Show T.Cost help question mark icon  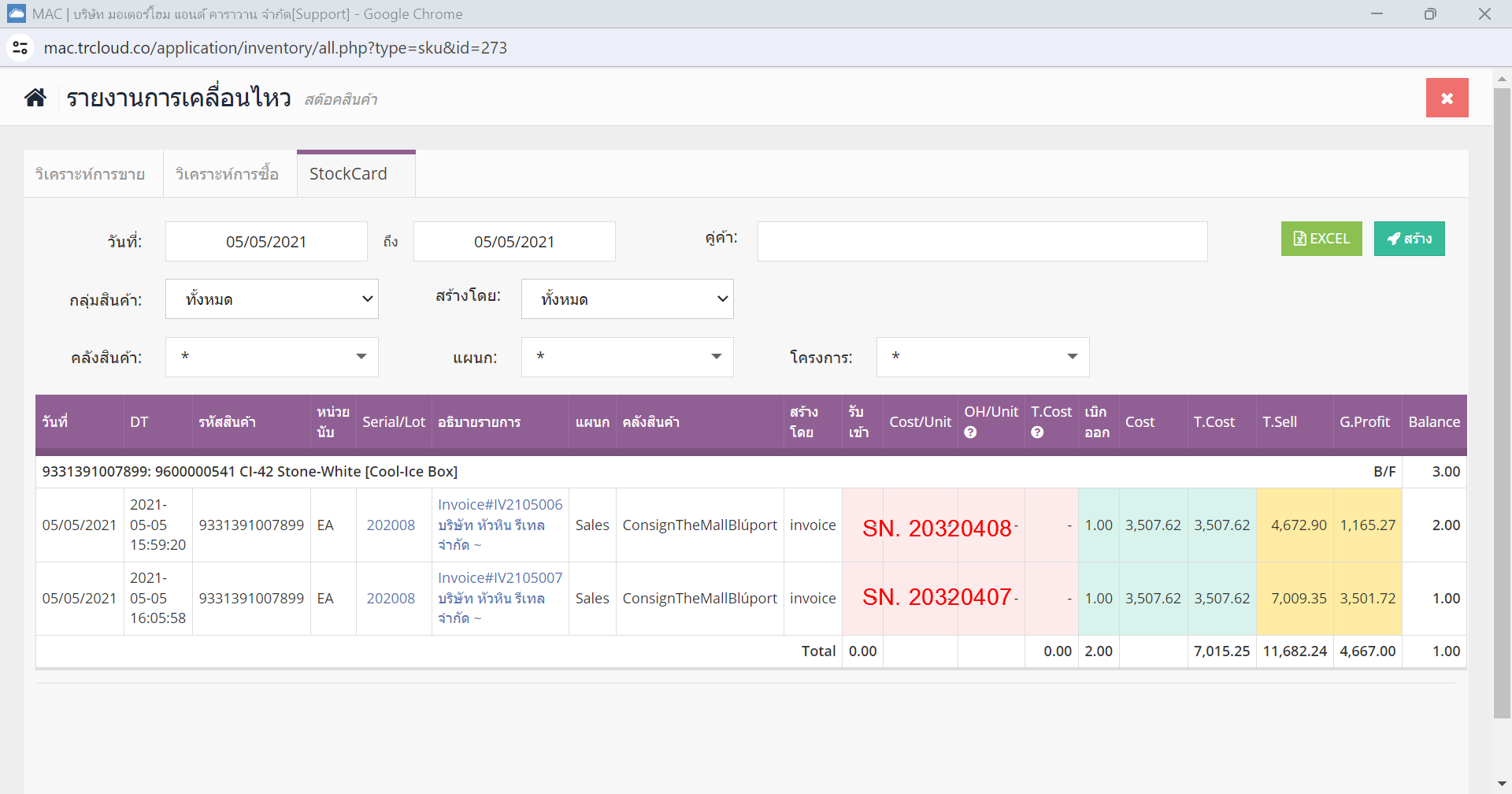click(1037, 432)
